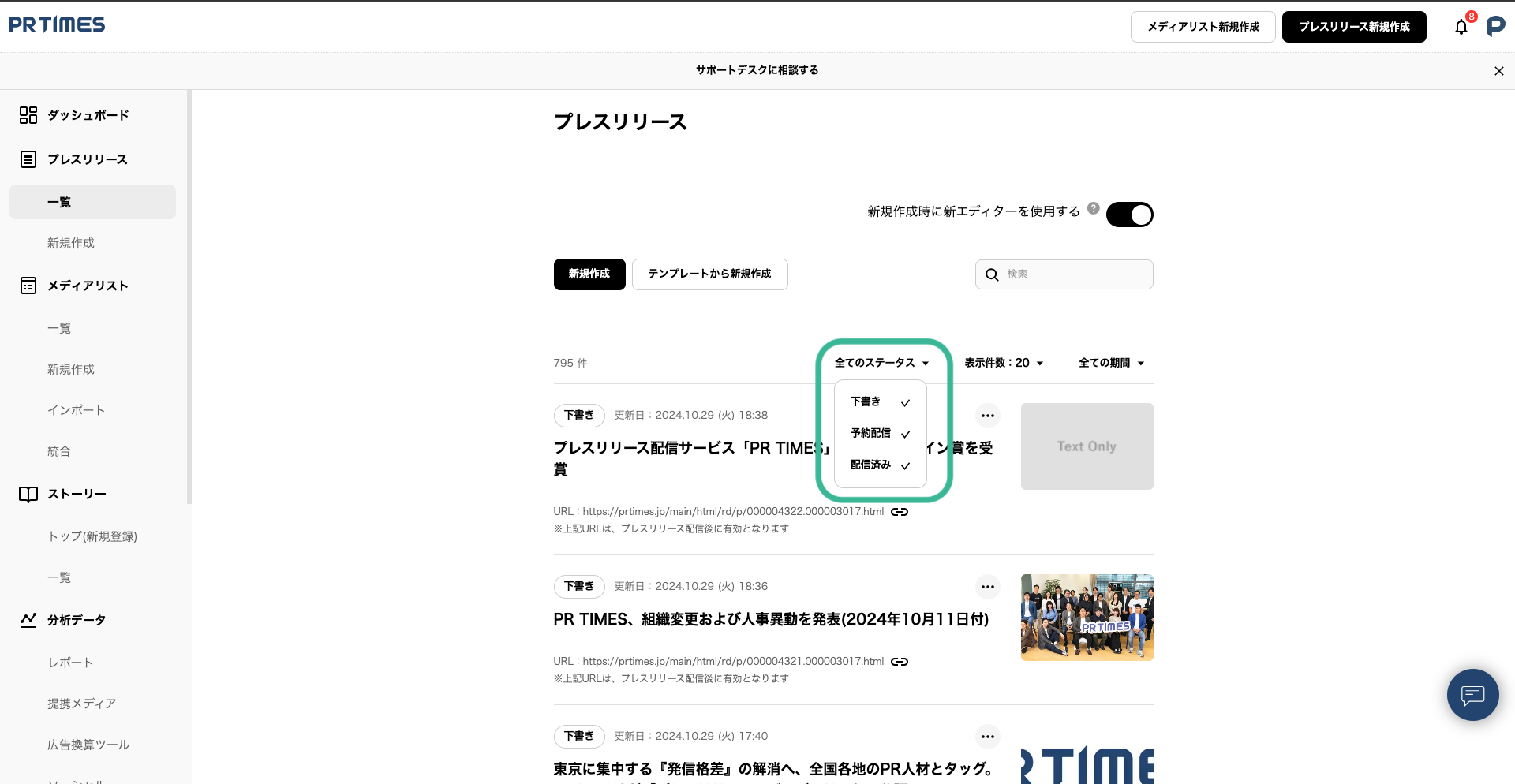Click the 検索 search input field
The width and height of the screenshot is (1515, 784).
(1073, 274)
